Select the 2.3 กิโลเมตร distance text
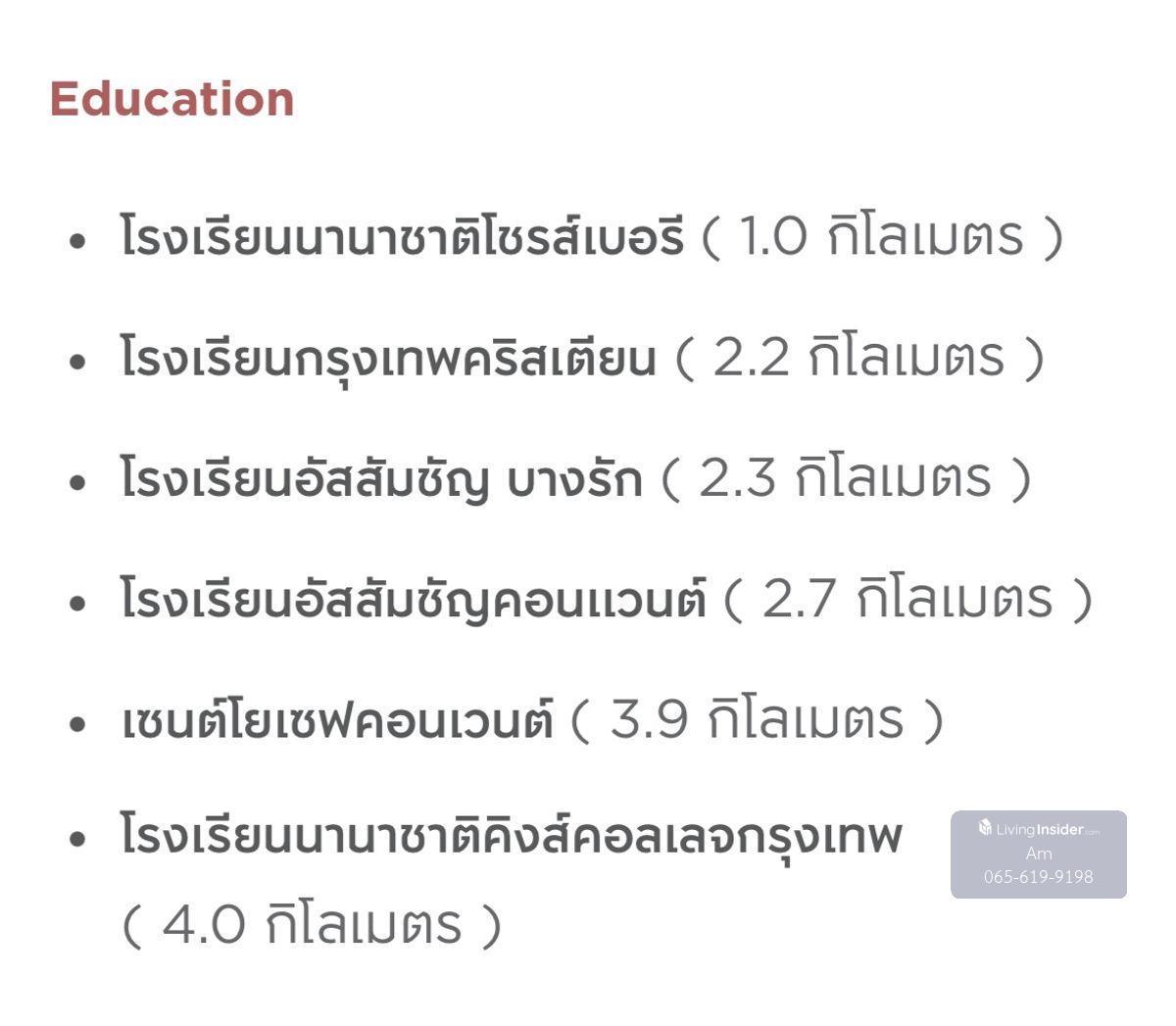The height and width of the screenshot is (1026, 1176). pyautogui.click(x=846, y=479)
